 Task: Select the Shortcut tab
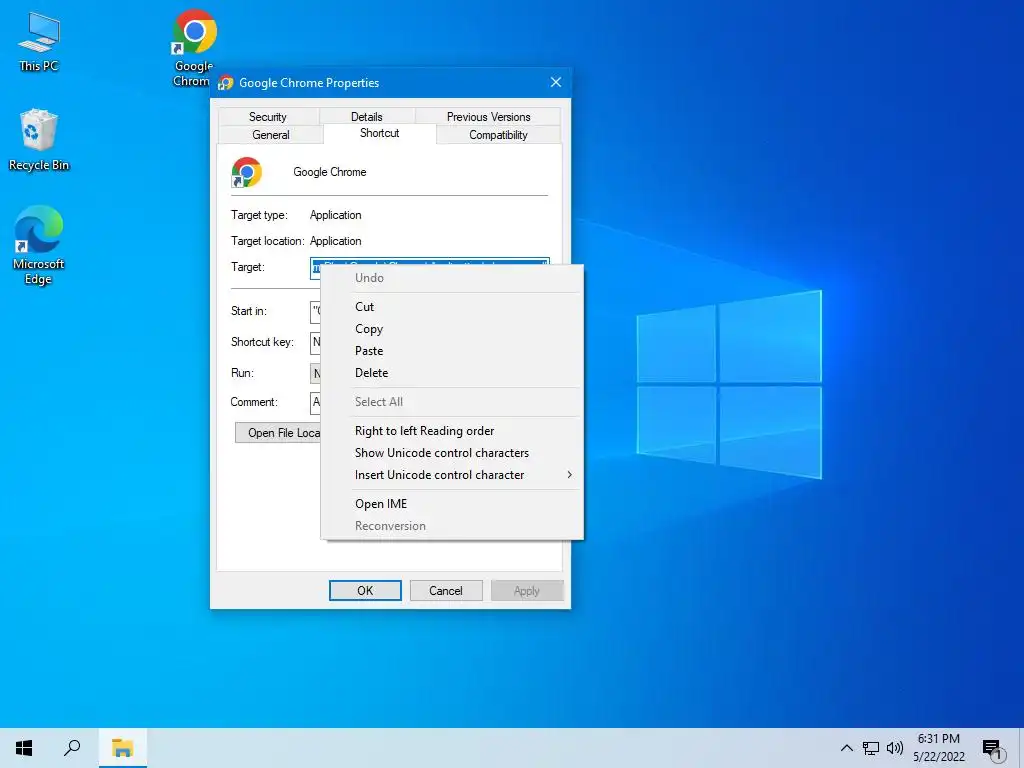(379, 133)
